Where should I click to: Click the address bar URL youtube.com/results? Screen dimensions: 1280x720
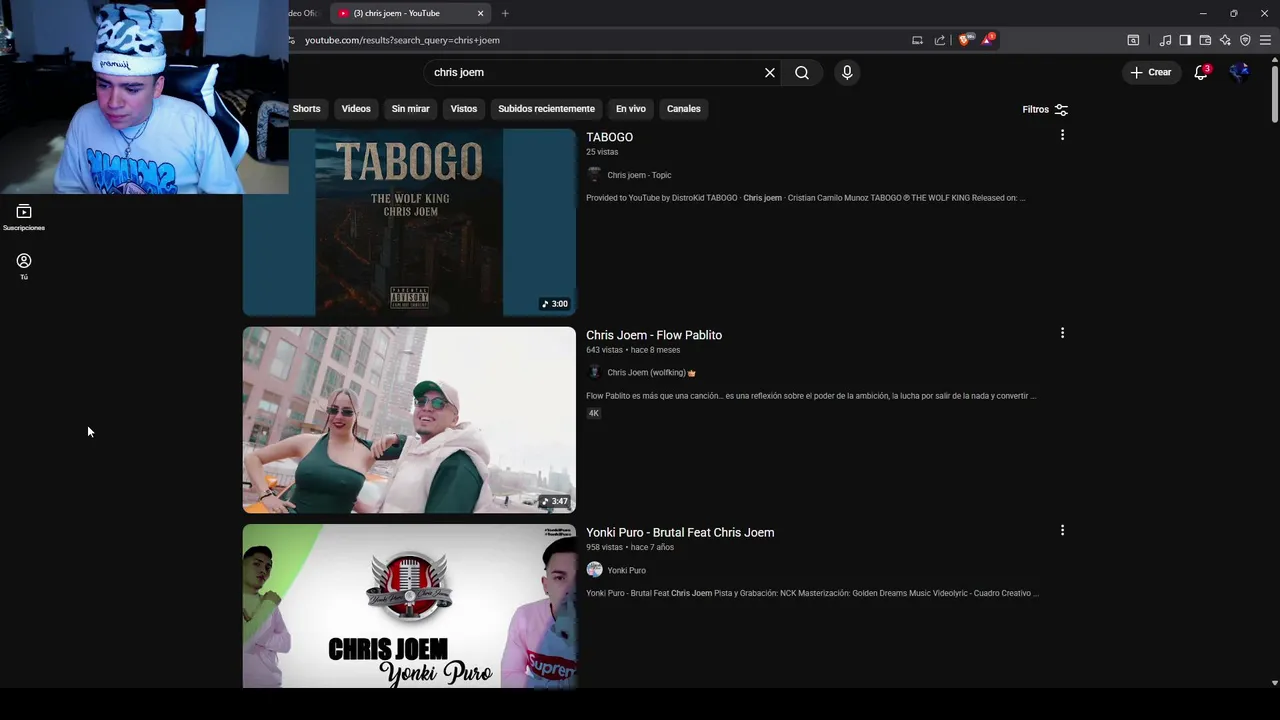pyautogui.click(x=402, y=40)
